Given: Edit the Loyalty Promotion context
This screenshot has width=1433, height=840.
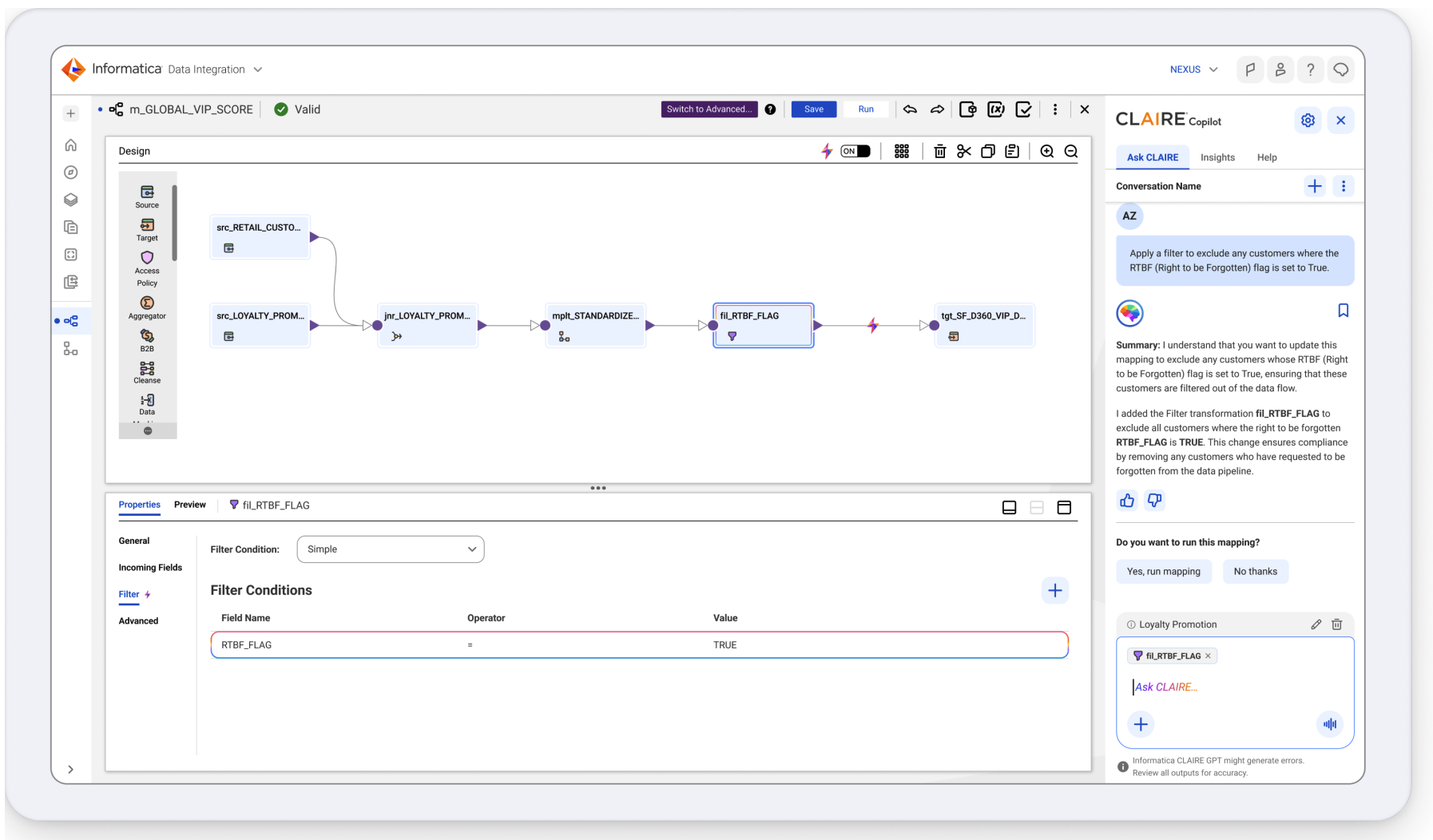Looking at the screenshot, I should [x=1316, y=624].
